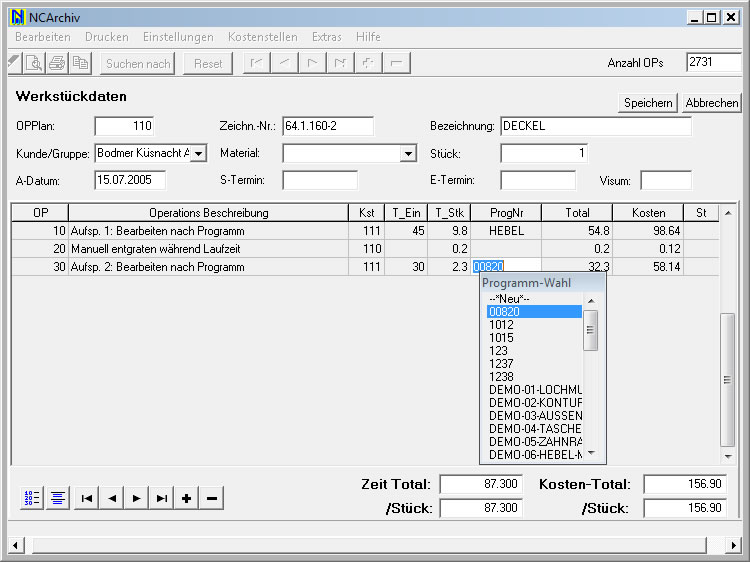Add new operation with plus button
Screen dimensions: 750x562
pos(187,498)
